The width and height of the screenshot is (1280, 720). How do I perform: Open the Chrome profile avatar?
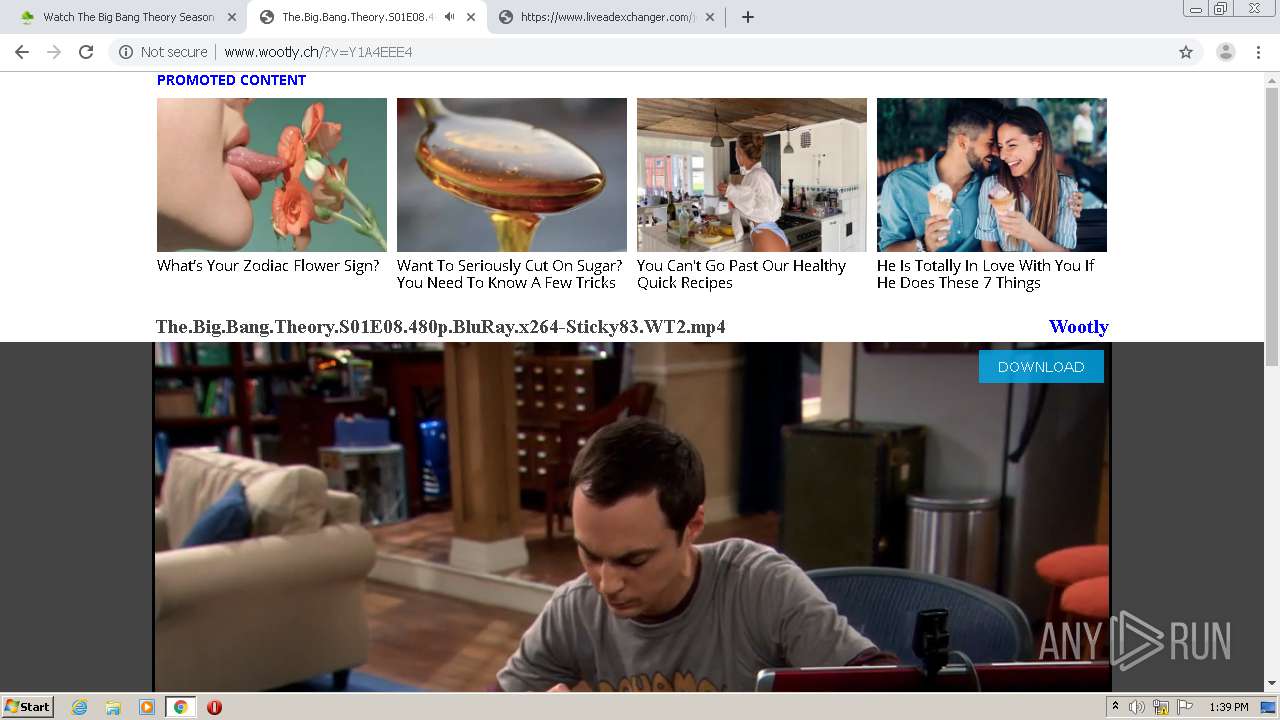tap(1226, 52)
